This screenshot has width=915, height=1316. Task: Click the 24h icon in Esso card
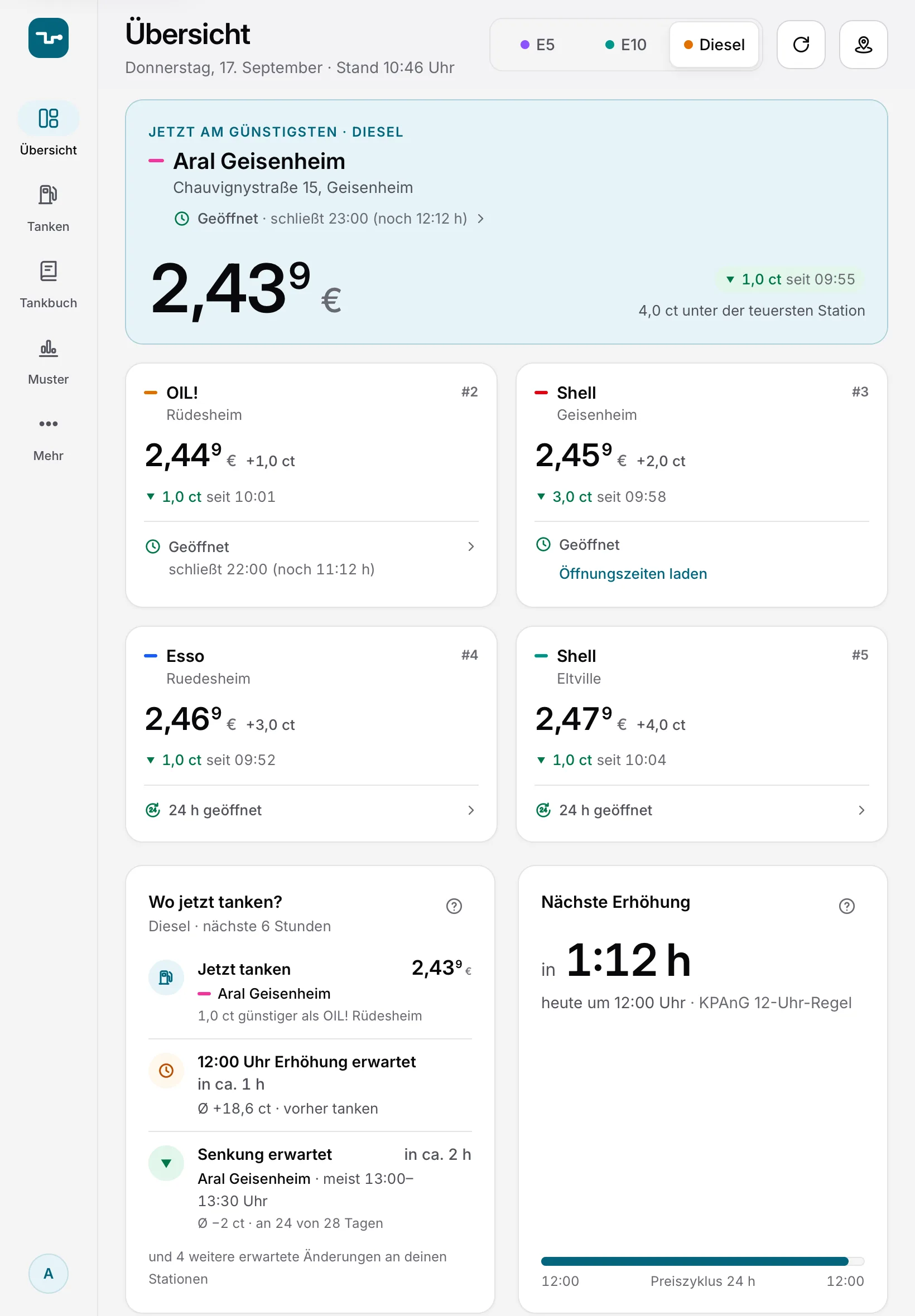pos(153,810)
